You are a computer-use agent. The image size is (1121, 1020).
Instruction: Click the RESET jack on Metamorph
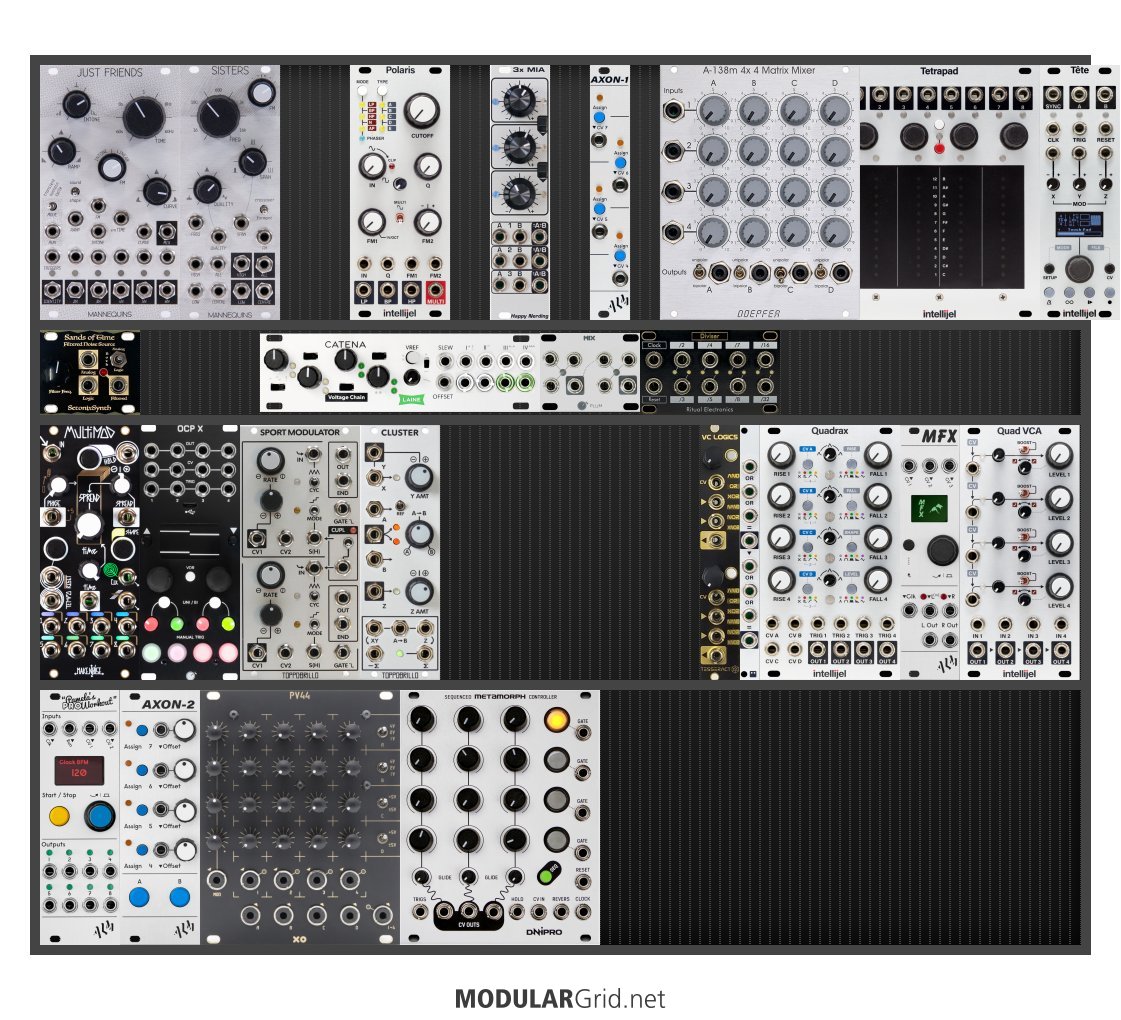point(583,883)
